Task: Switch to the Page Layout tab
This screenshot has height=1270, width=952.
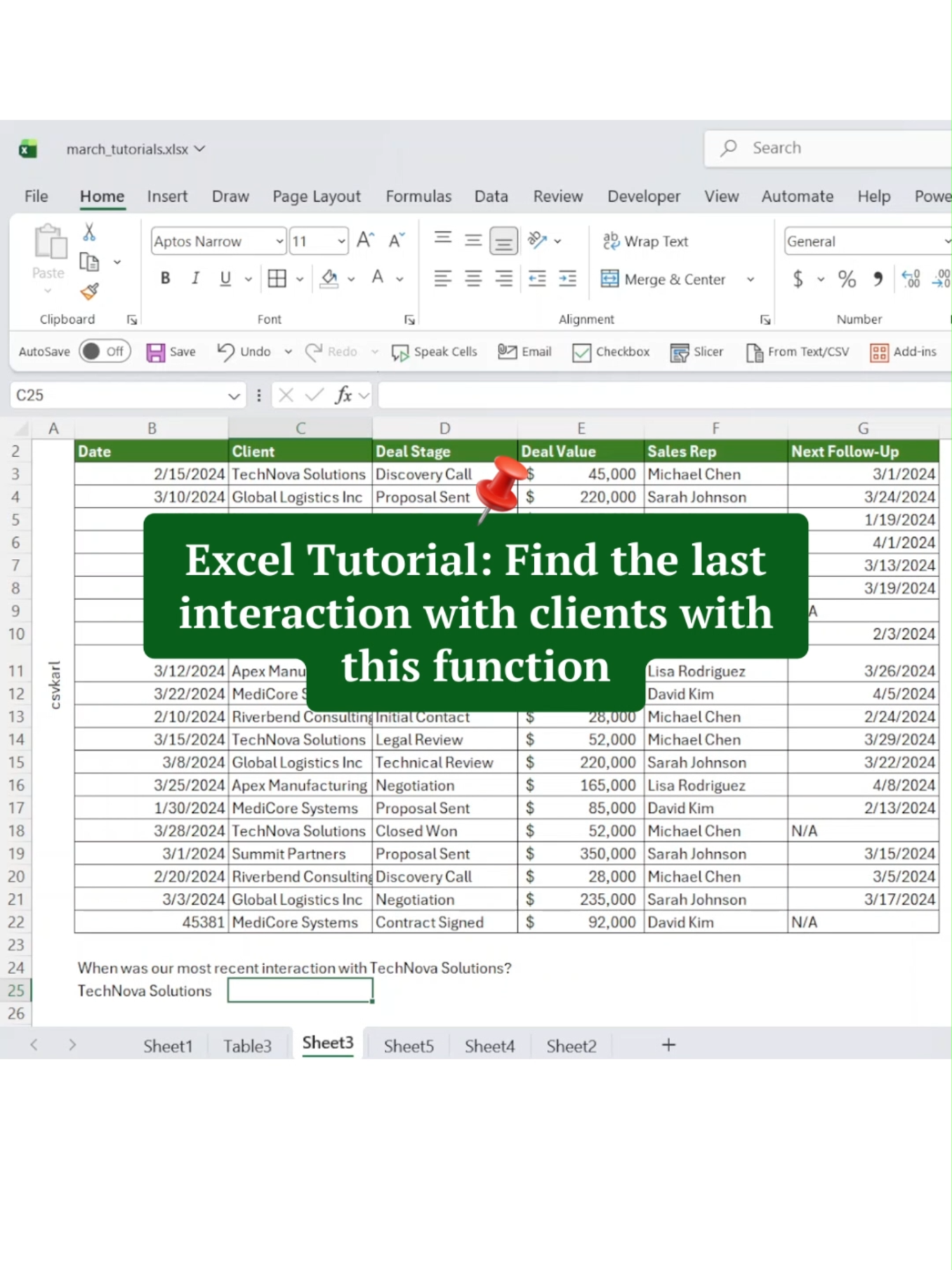Action: coord(317,196)
